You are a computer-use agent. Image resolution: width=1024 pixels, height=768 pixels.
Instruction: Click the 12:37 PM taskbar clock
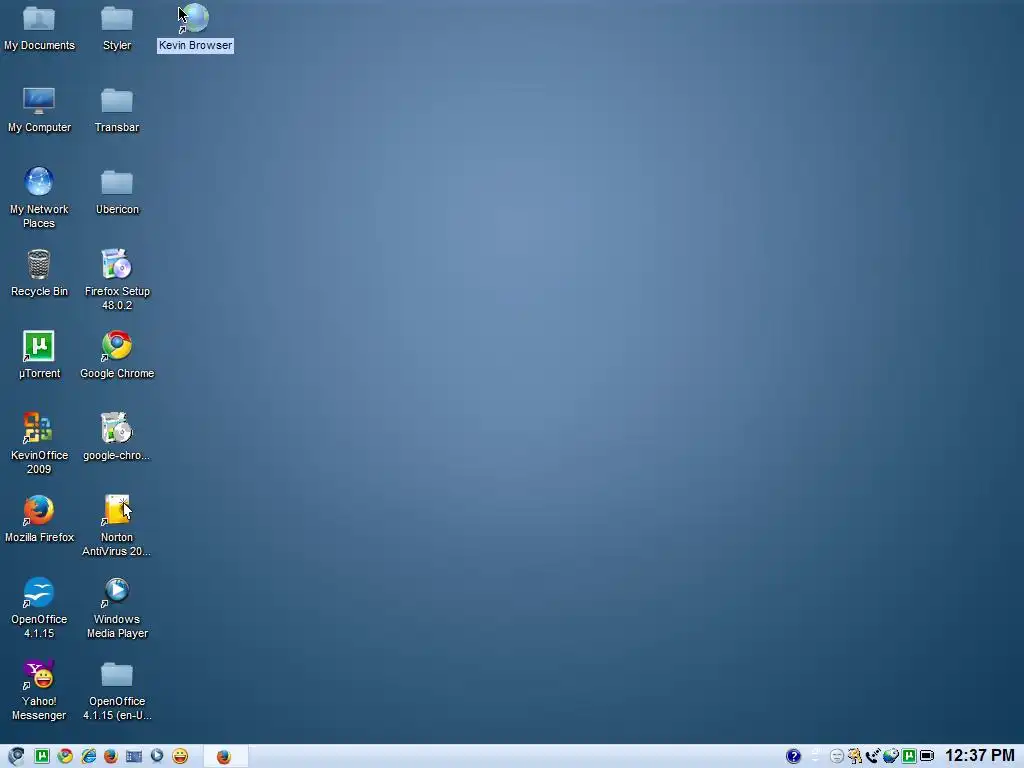click(x=980, y=756)
